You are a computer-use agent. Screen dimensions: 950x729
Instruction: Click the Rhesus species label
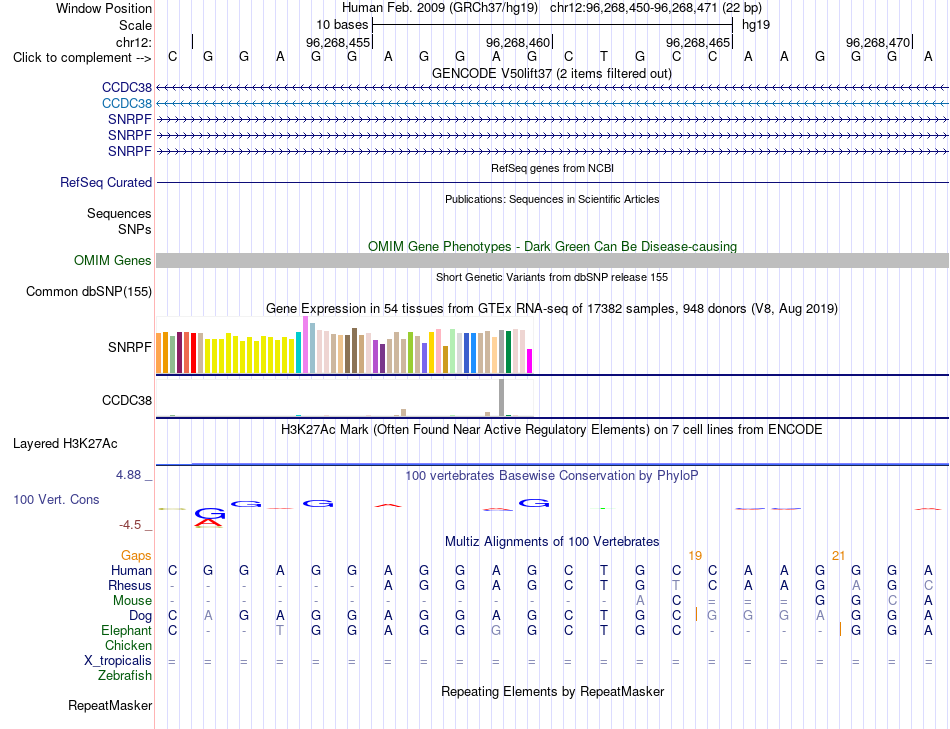point(130,586)
